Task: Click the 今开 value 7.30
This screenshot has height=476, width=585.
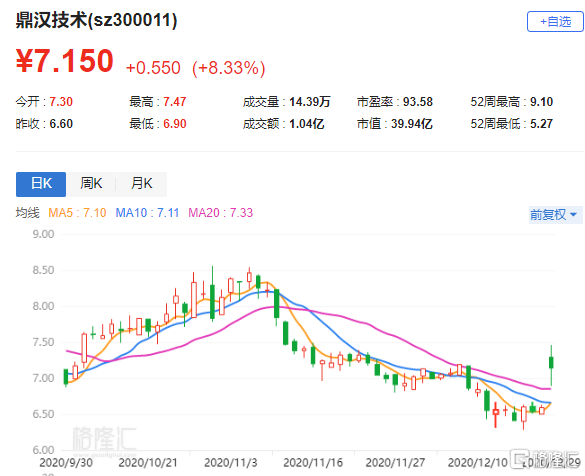Action: click(x=61, y=101)
